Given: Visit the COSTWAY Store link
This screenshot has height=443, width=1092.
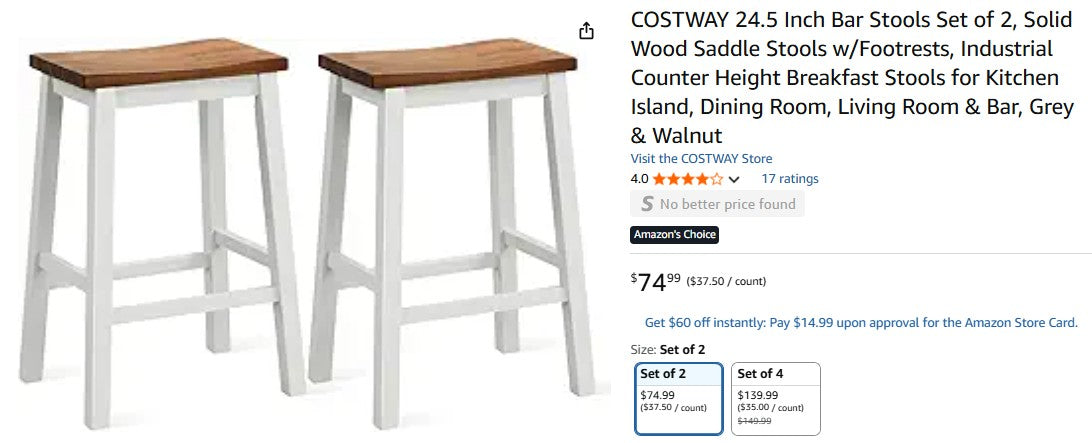Looking at the screenshot, I should pyautogui.click(x=701, y=159).
